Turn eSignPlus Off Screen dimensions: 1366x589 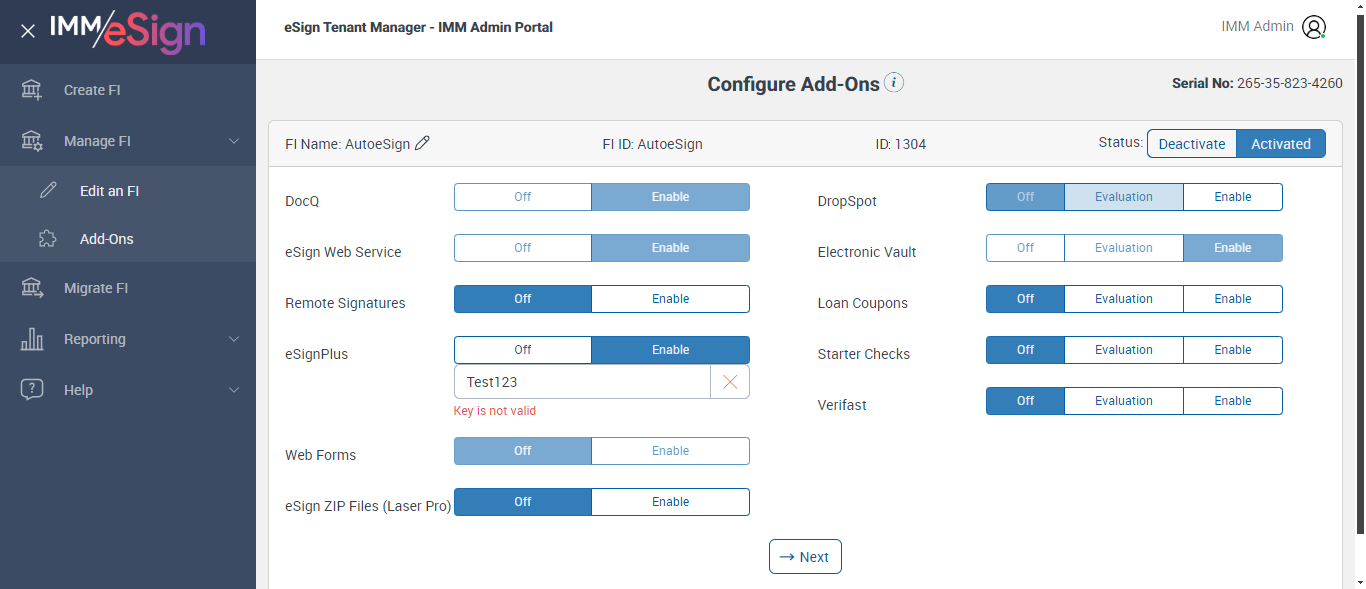[522, 350]
